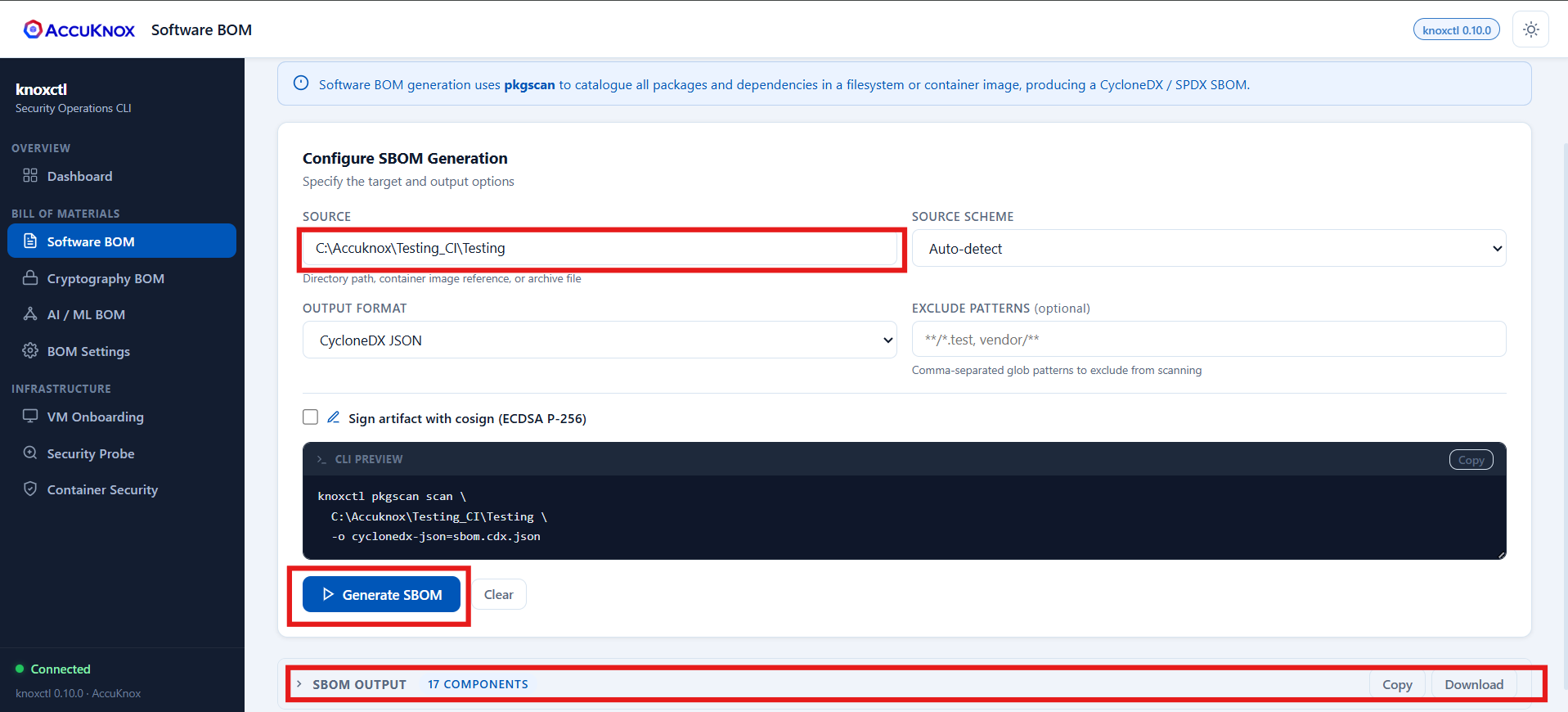Click the info icon in the banner
Image resolution: width=1568 pixels, height=712 pixels.
[x=301, y=83]
